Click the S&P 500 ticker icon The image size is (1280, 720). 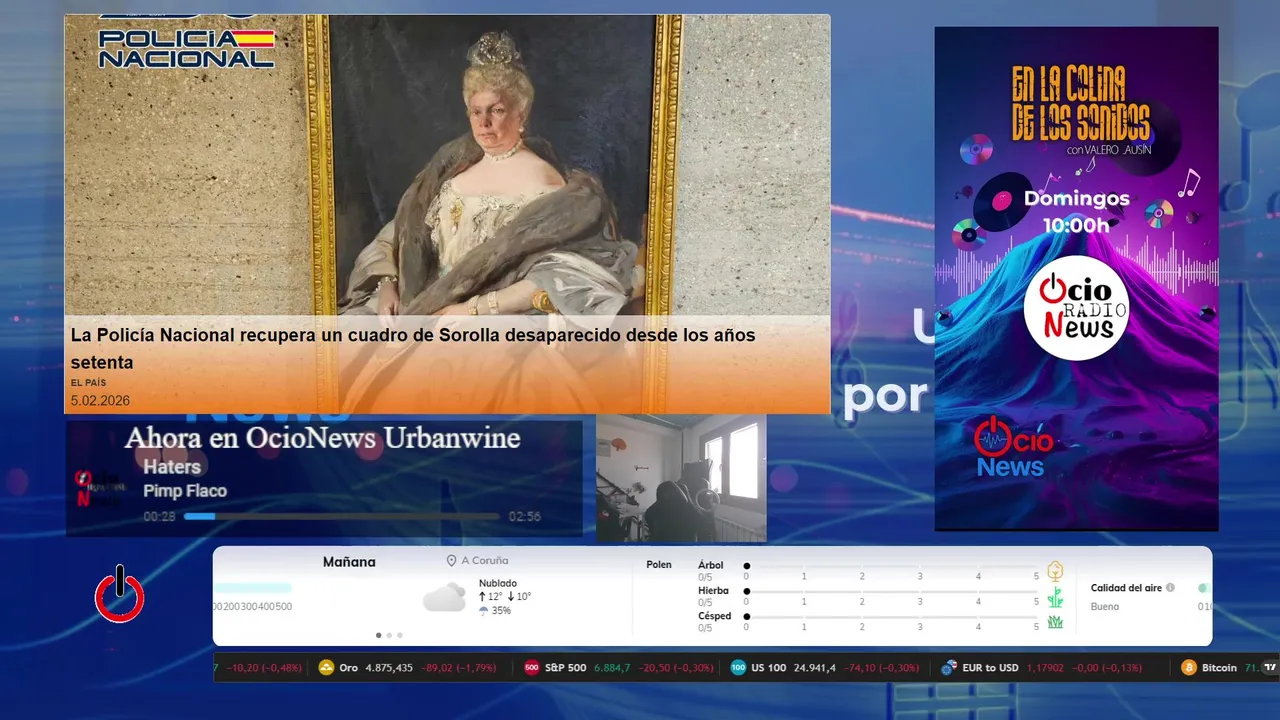532,668
